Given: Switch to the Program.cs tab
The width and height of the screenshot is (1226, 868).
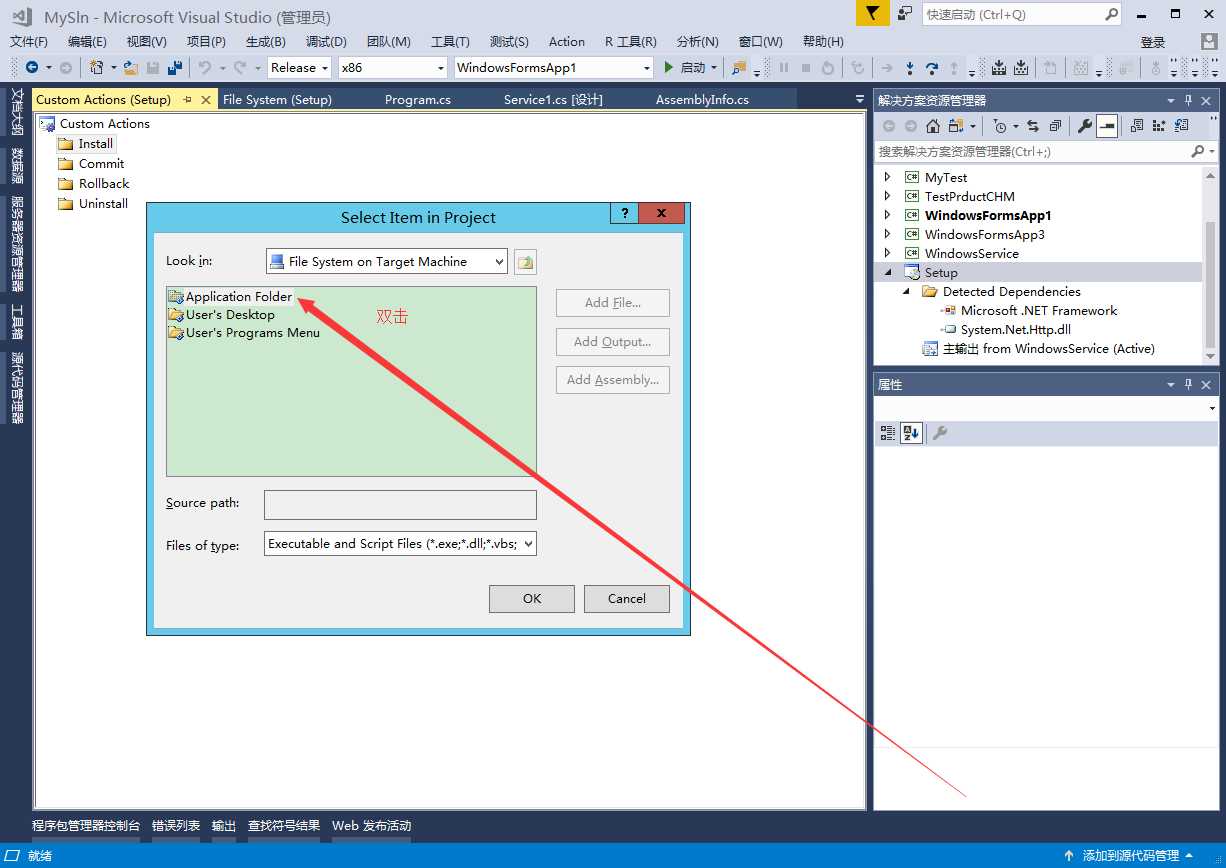Looking at the screenshot, I should pos(418,100).
